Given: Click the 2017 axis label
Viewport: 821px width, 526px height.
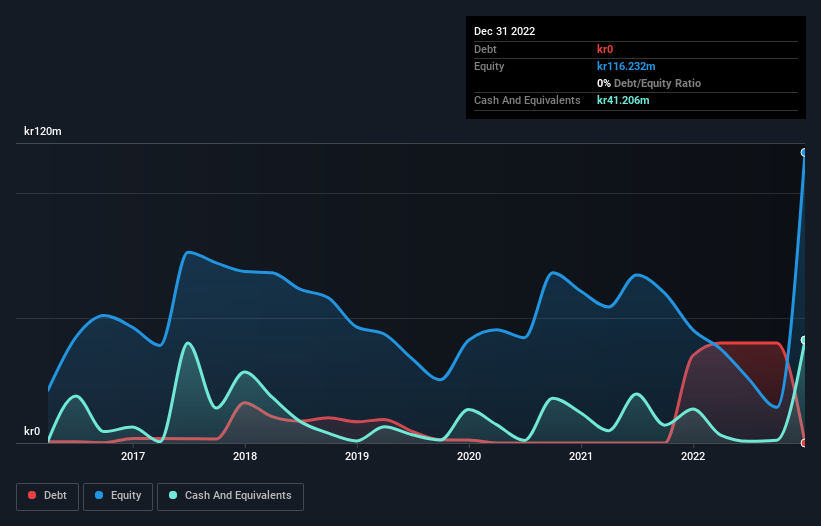Looking at the screenshot, I should [133, 456].
